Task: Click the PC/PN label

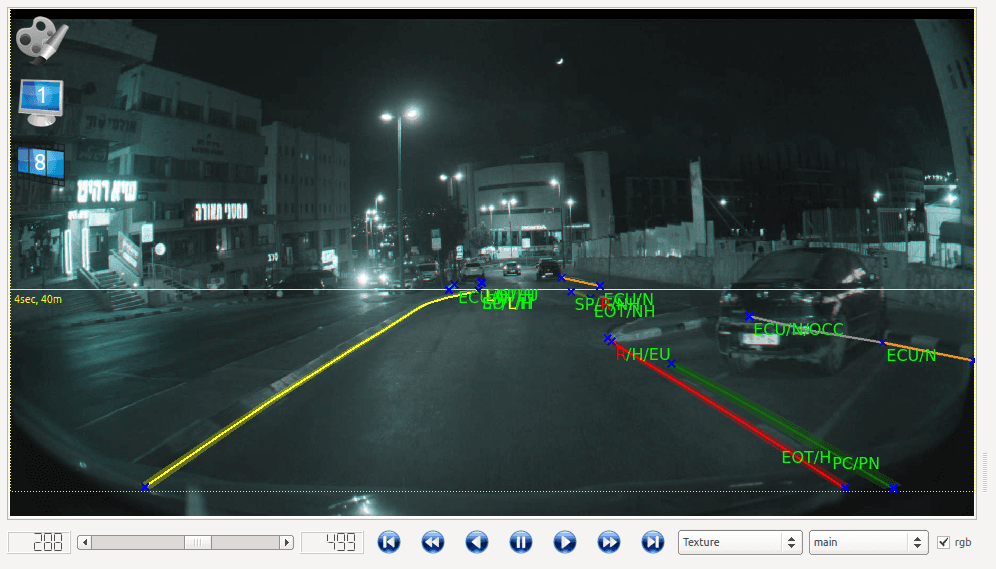Action: point(856,463)
